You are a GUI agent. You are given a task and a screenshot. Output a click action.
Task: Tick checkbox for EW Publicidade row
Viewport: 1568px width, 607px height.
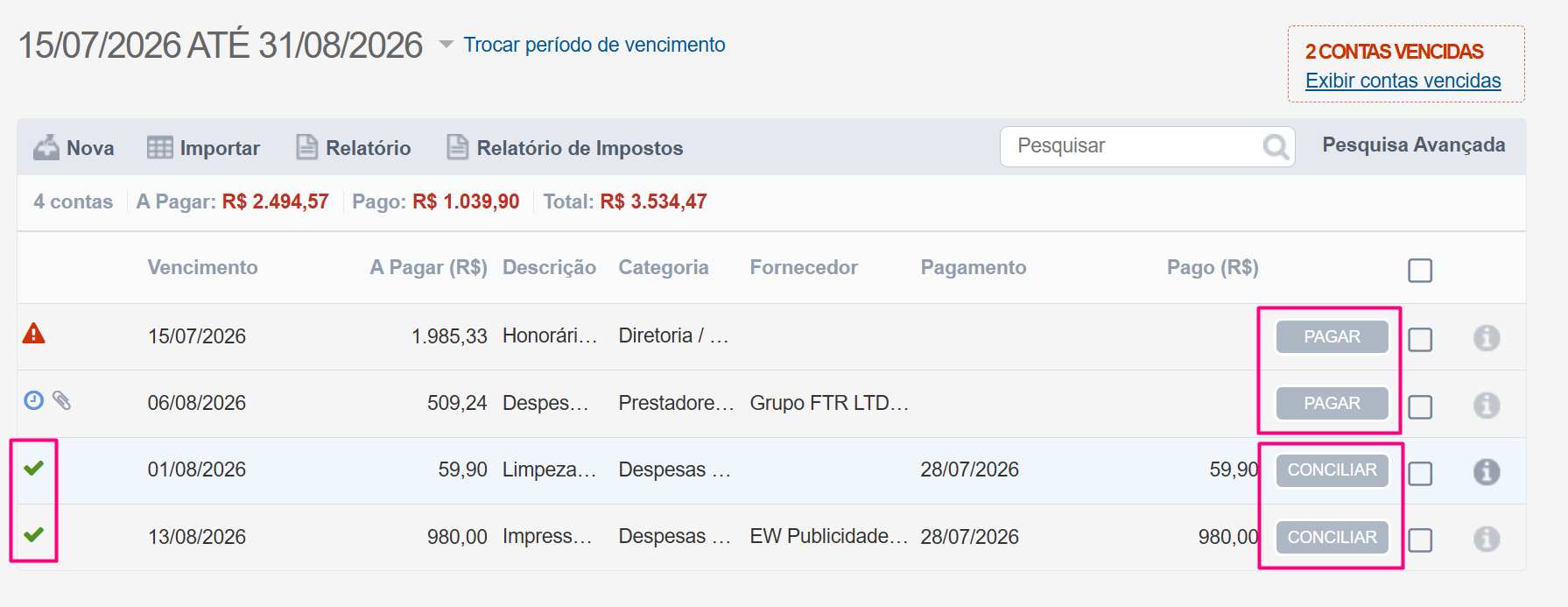point(1420,540)
